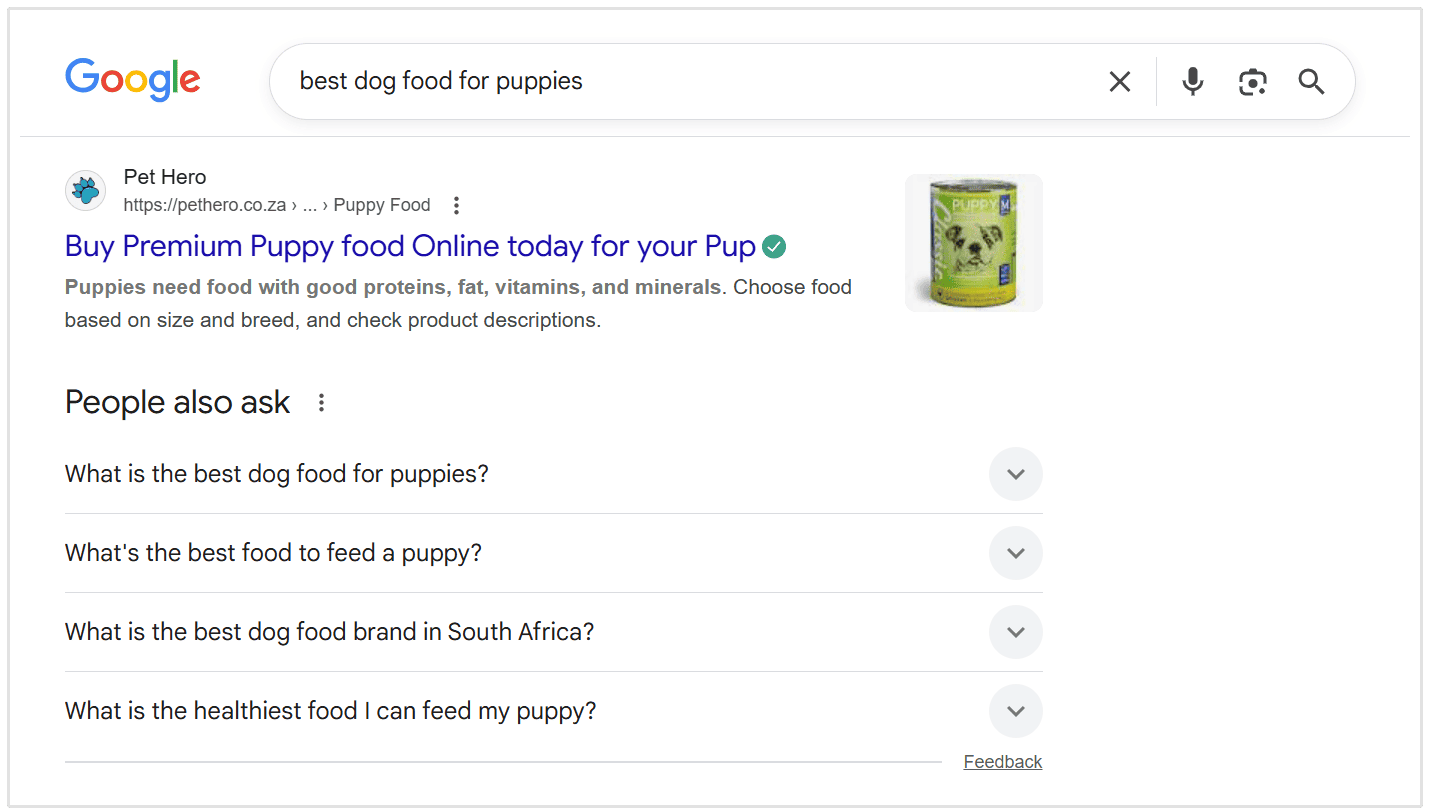
Task: Open the three-dot menu beside the Pet Hero URL
Action: 456,204
